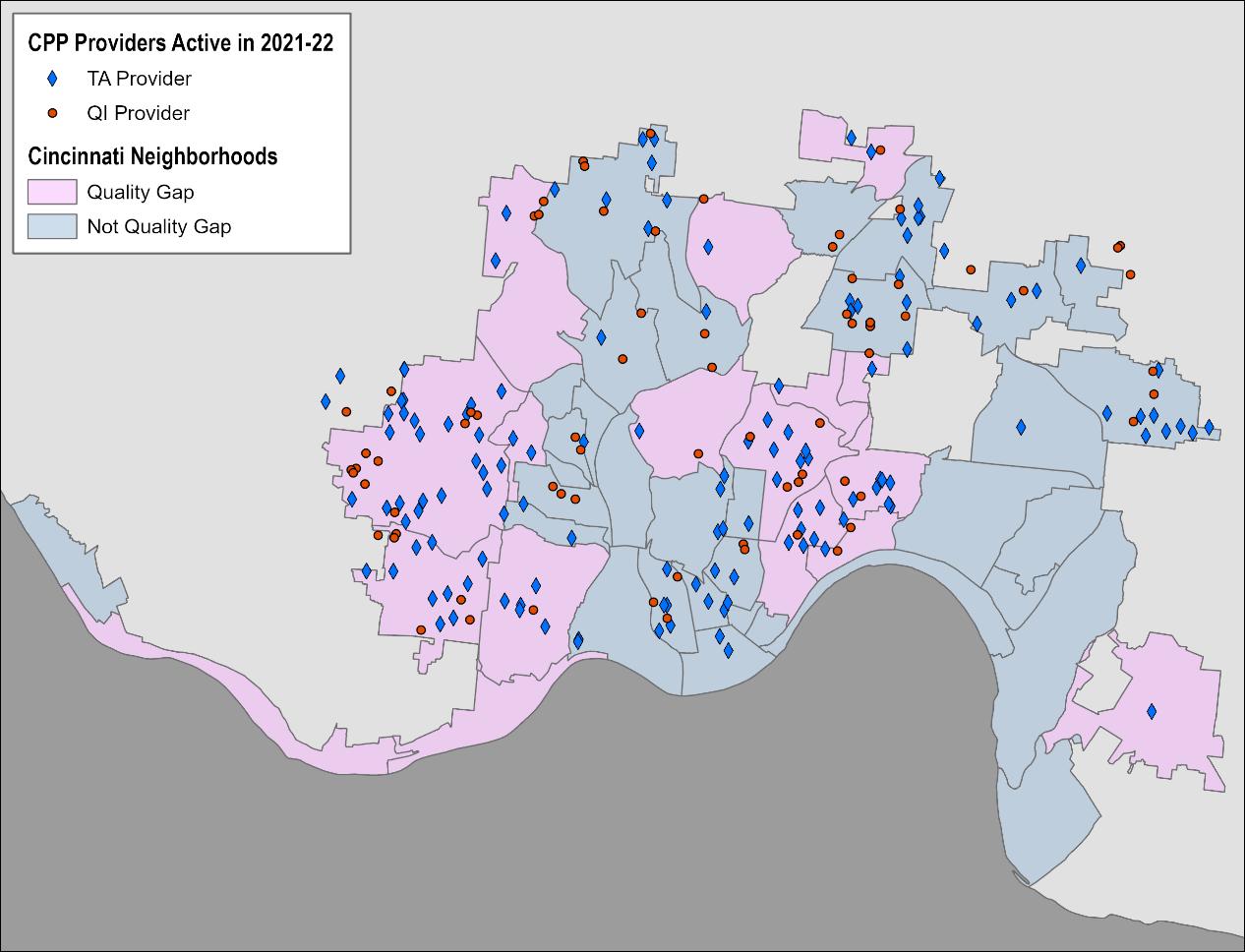Click the QI Provider orange dot legend symbol

pyautogui.click(x=52, y=113)
